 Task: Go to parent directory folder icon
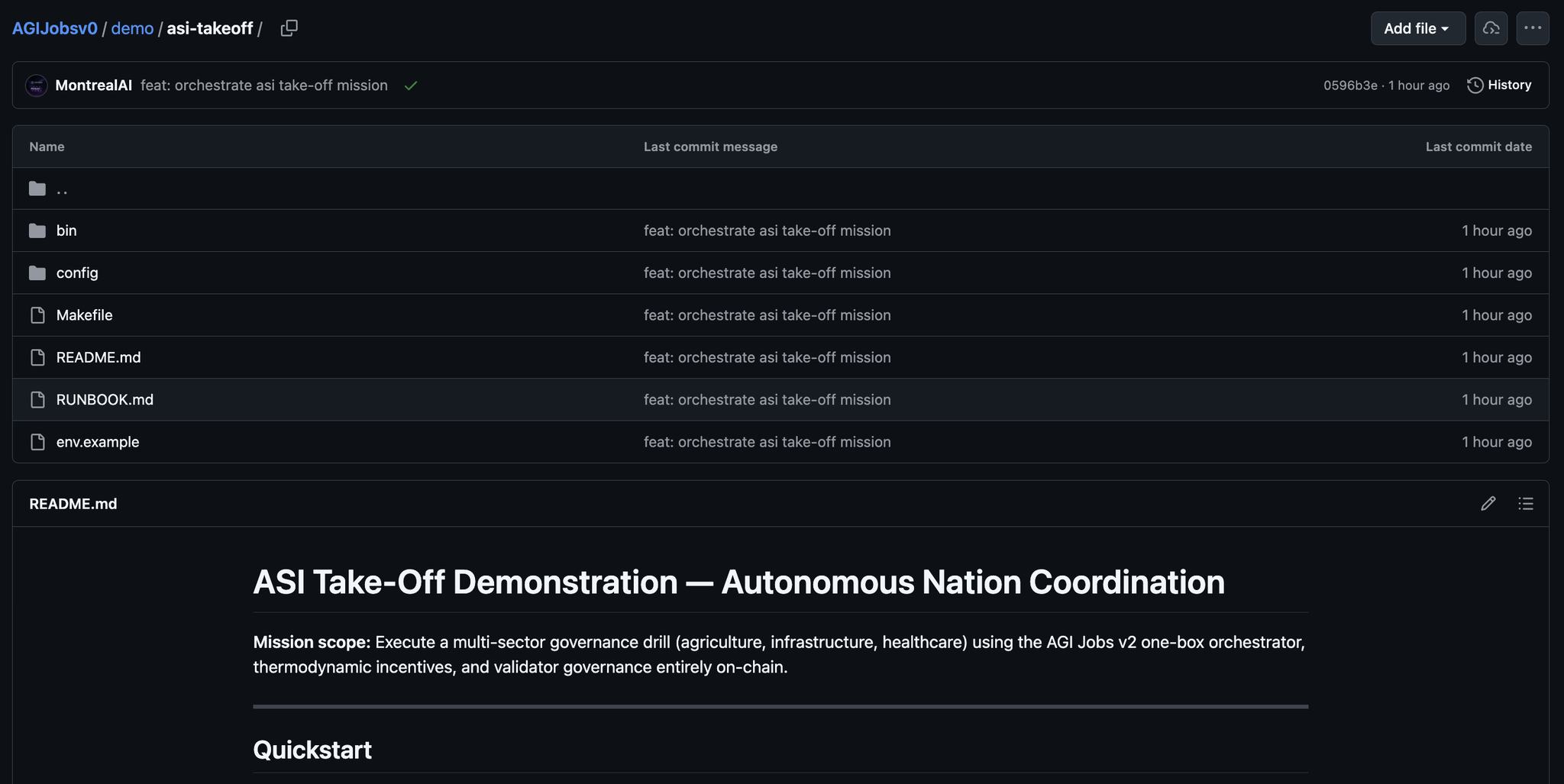tap(37, 189)
